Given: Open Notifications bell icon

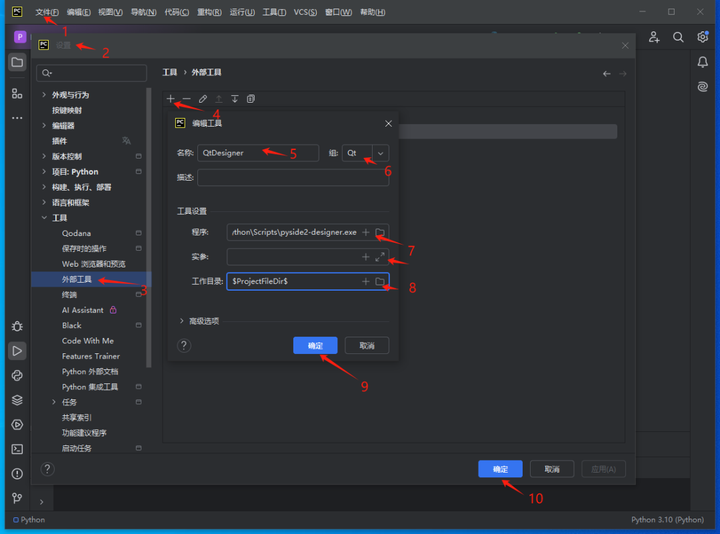Looking at the screenshot, I should (703, 62).
